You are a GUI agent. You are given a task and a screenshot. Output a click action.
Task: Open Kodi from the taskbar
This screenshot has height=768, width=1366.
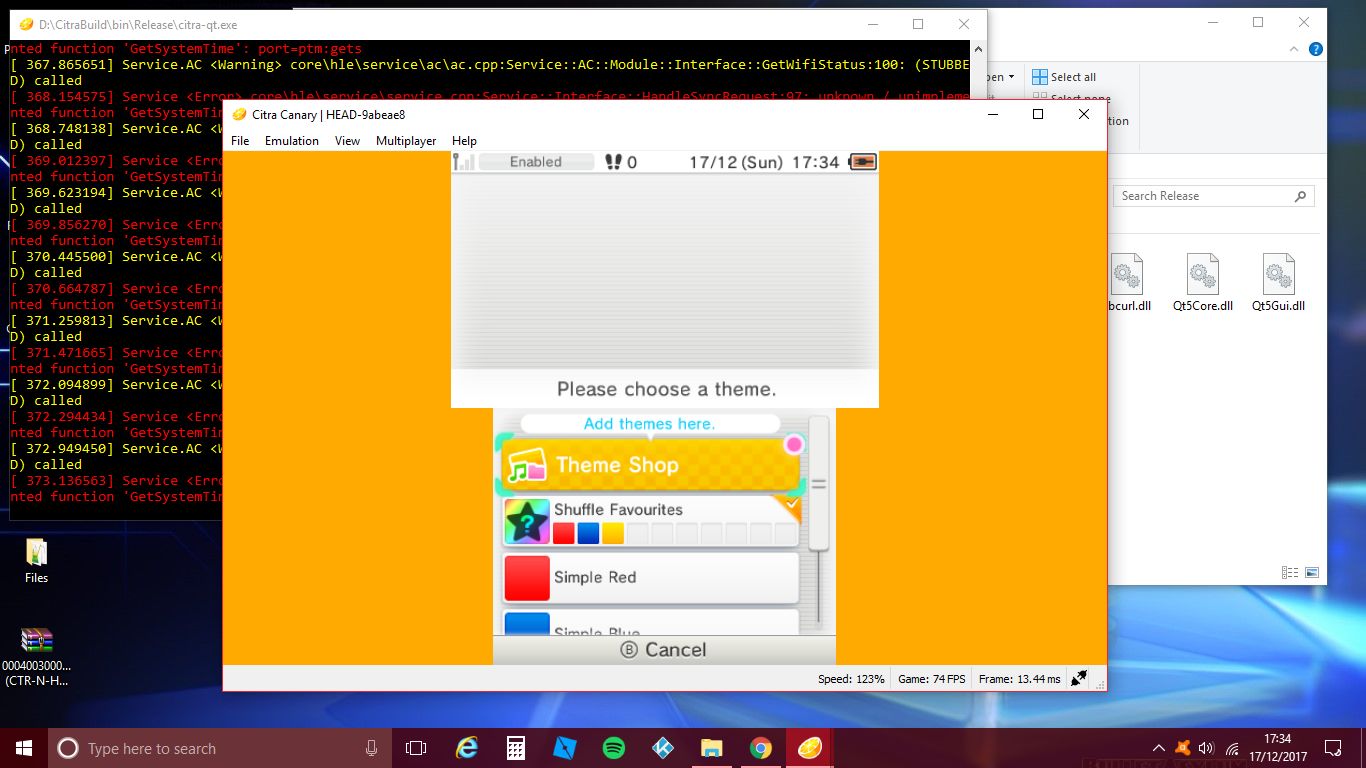[662, 748]
